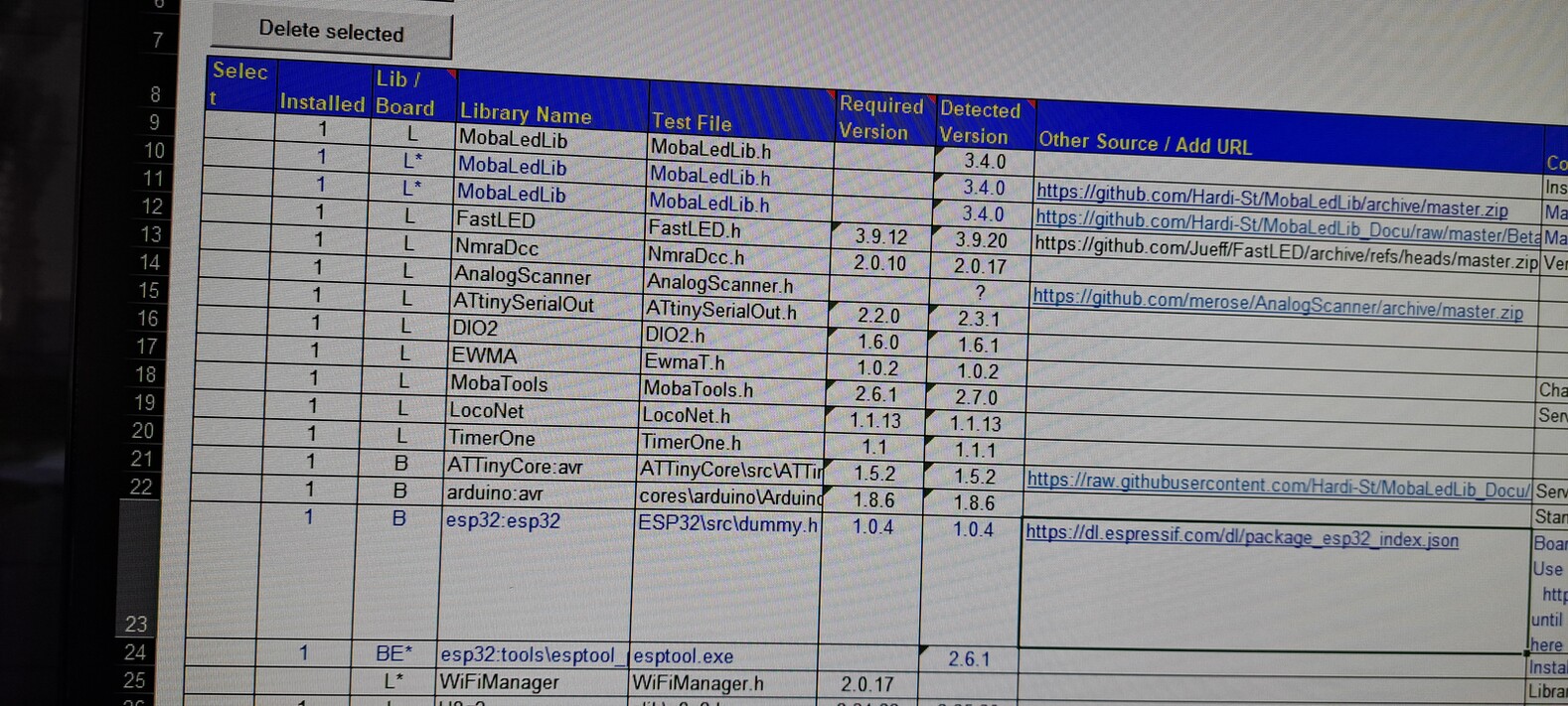Click the Installed cell for arduino:avr
This screenshot has width=1568, height=706.
click(x=309, y=489)
